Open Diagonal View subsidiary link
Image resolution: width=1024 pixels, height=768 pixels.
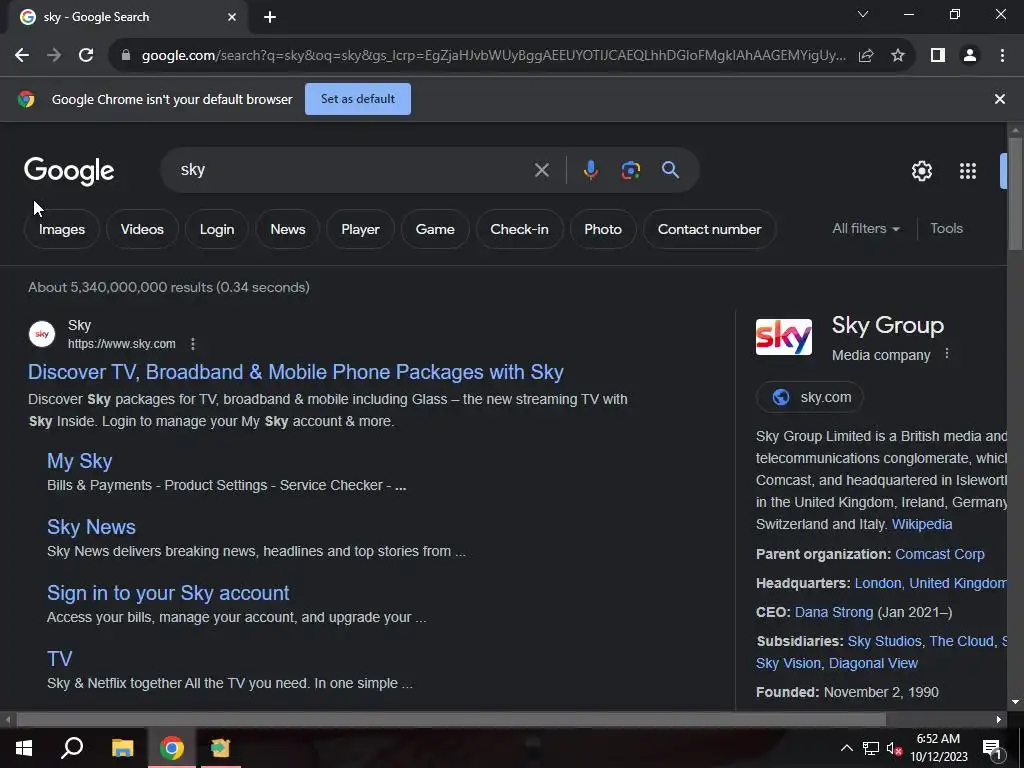[x=873, y=664]
